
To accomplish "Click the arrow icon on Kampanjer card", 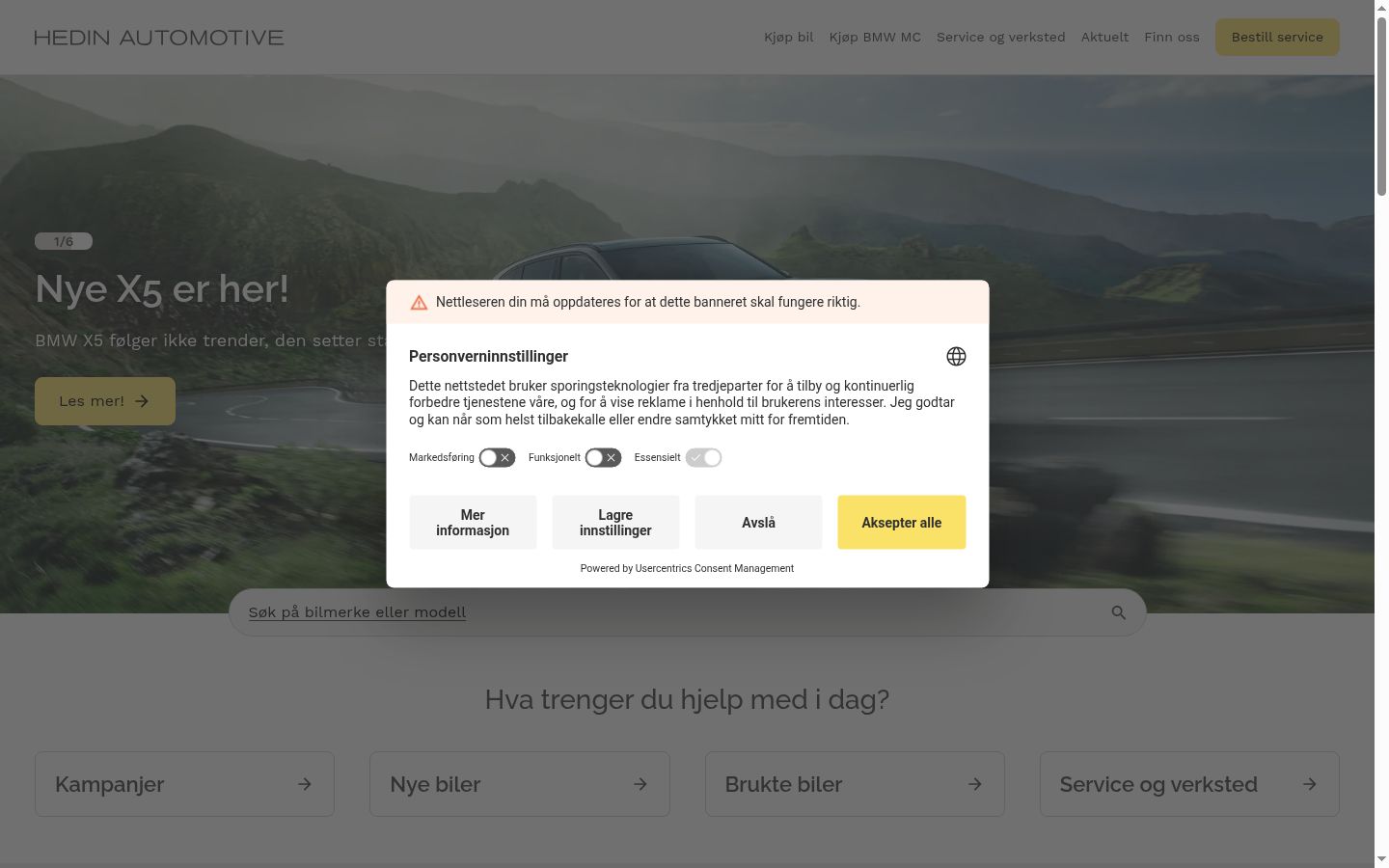I will tap(305, 784).
